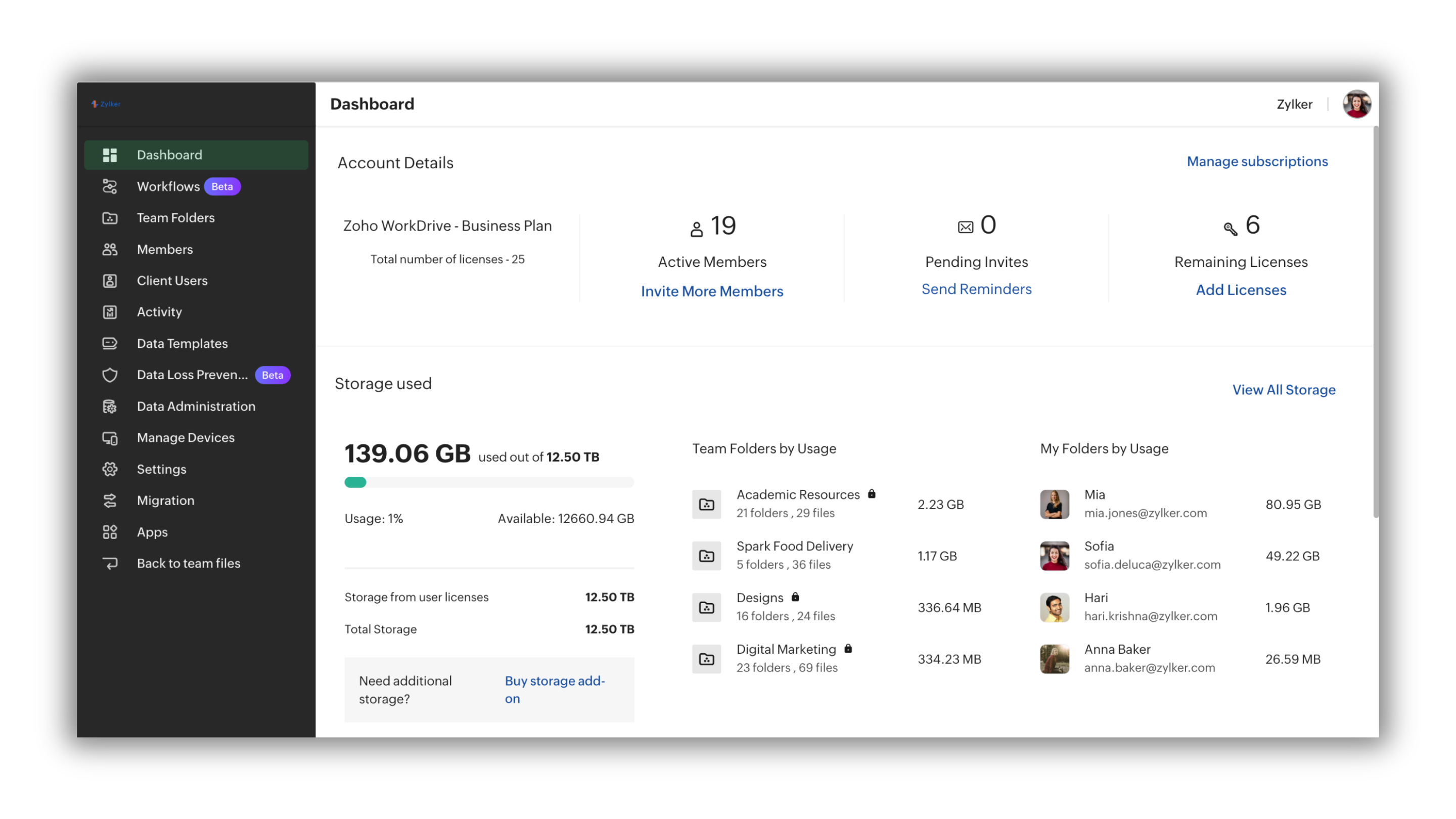Open Data Templates
This screenshot has width=1456, height=819.
pos(181,343)
